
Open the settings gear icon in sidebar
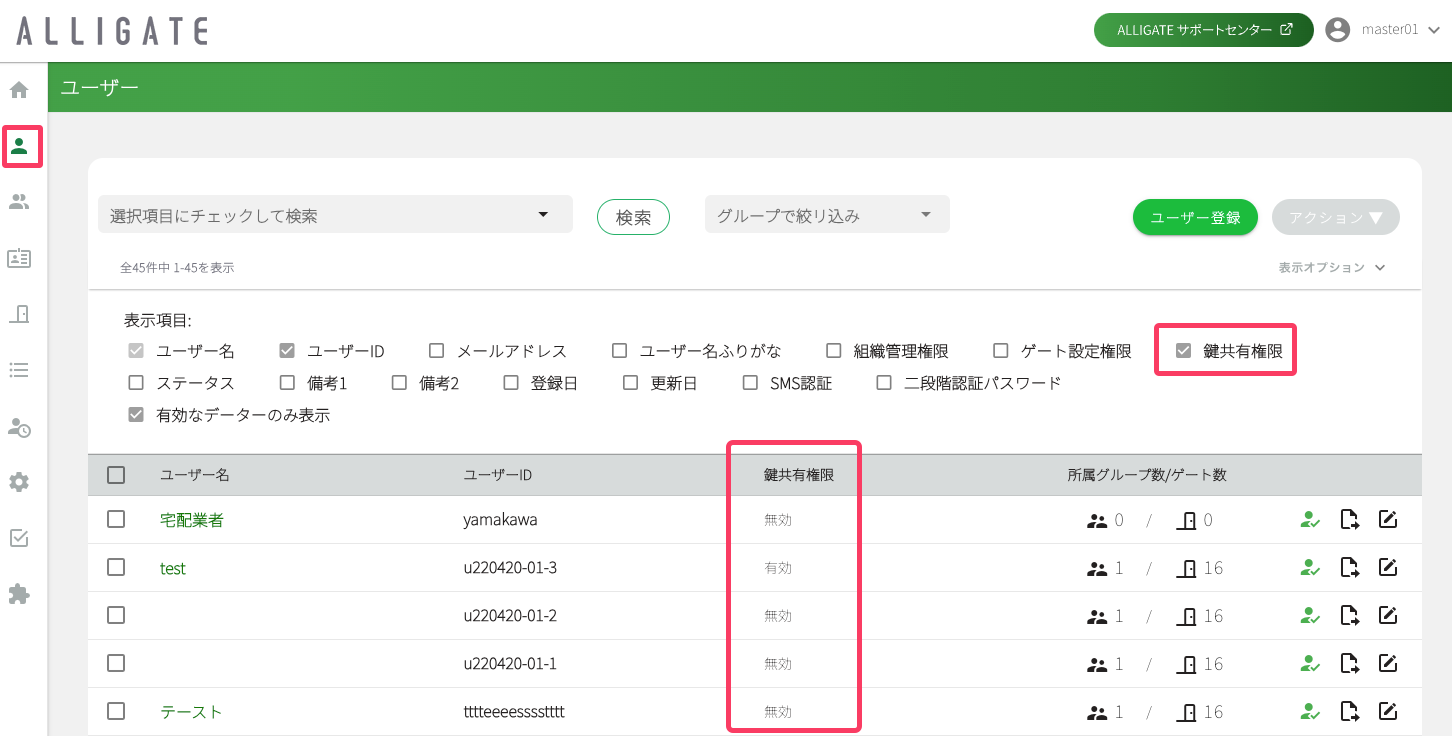click(x=19, y=482)
